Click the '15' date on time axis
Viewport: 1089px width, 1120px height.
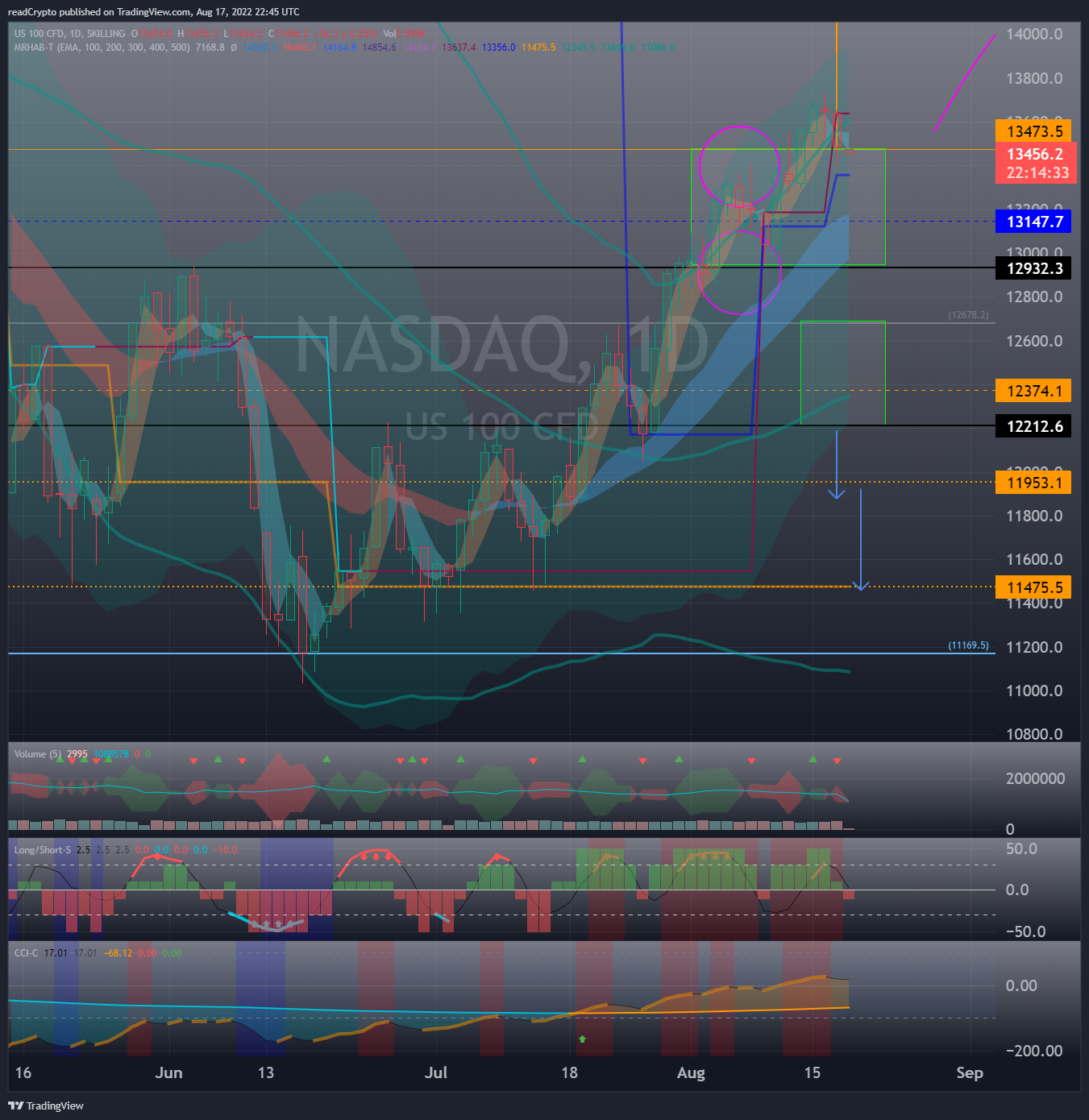pyautogui.click(x=812, y=1072)
